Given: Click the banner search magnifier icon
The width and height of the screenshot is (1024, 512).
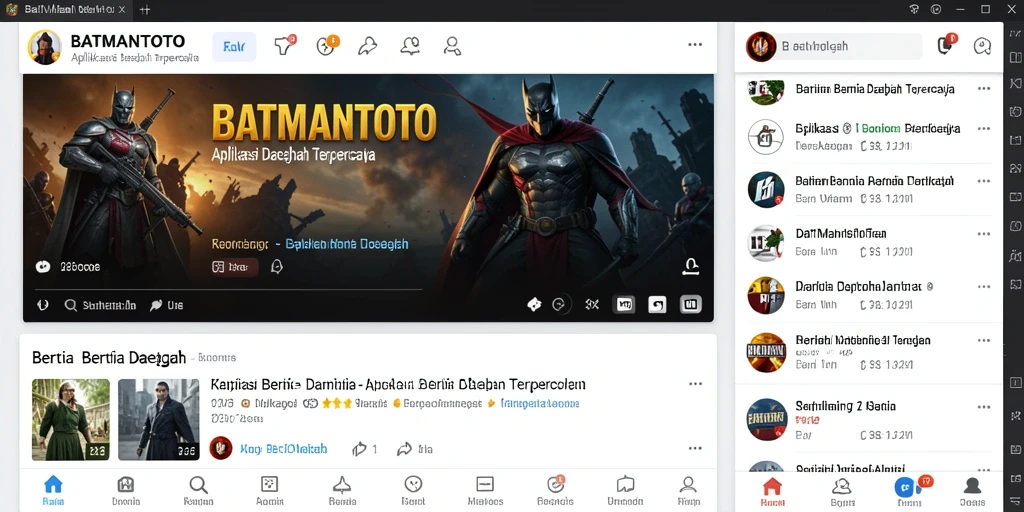Looking at the screenshot, I should [x=71, y=305].
